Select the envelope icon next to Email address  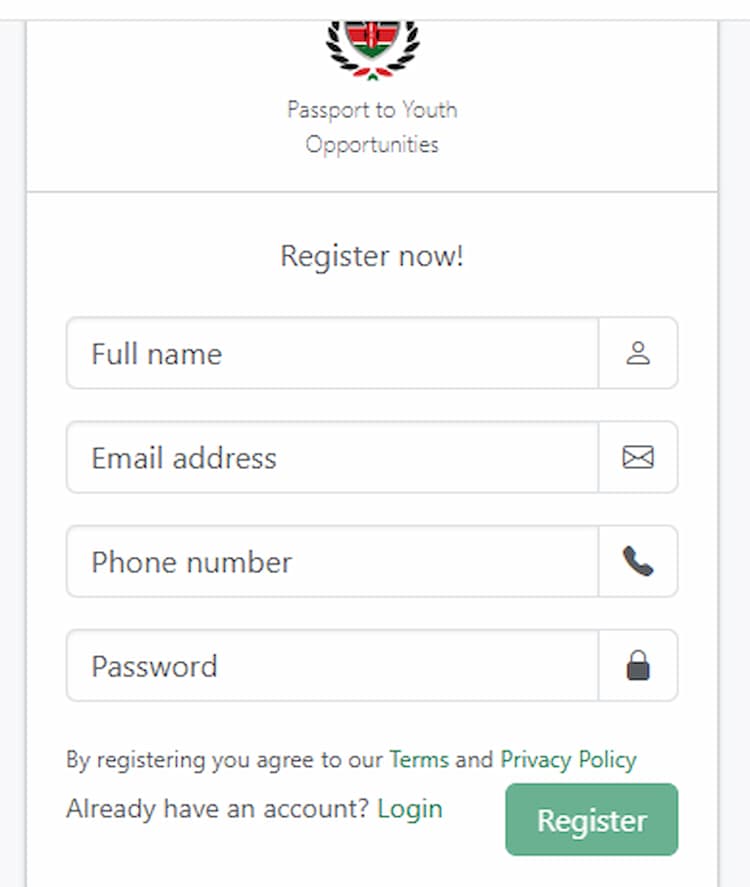coord(639,457)
